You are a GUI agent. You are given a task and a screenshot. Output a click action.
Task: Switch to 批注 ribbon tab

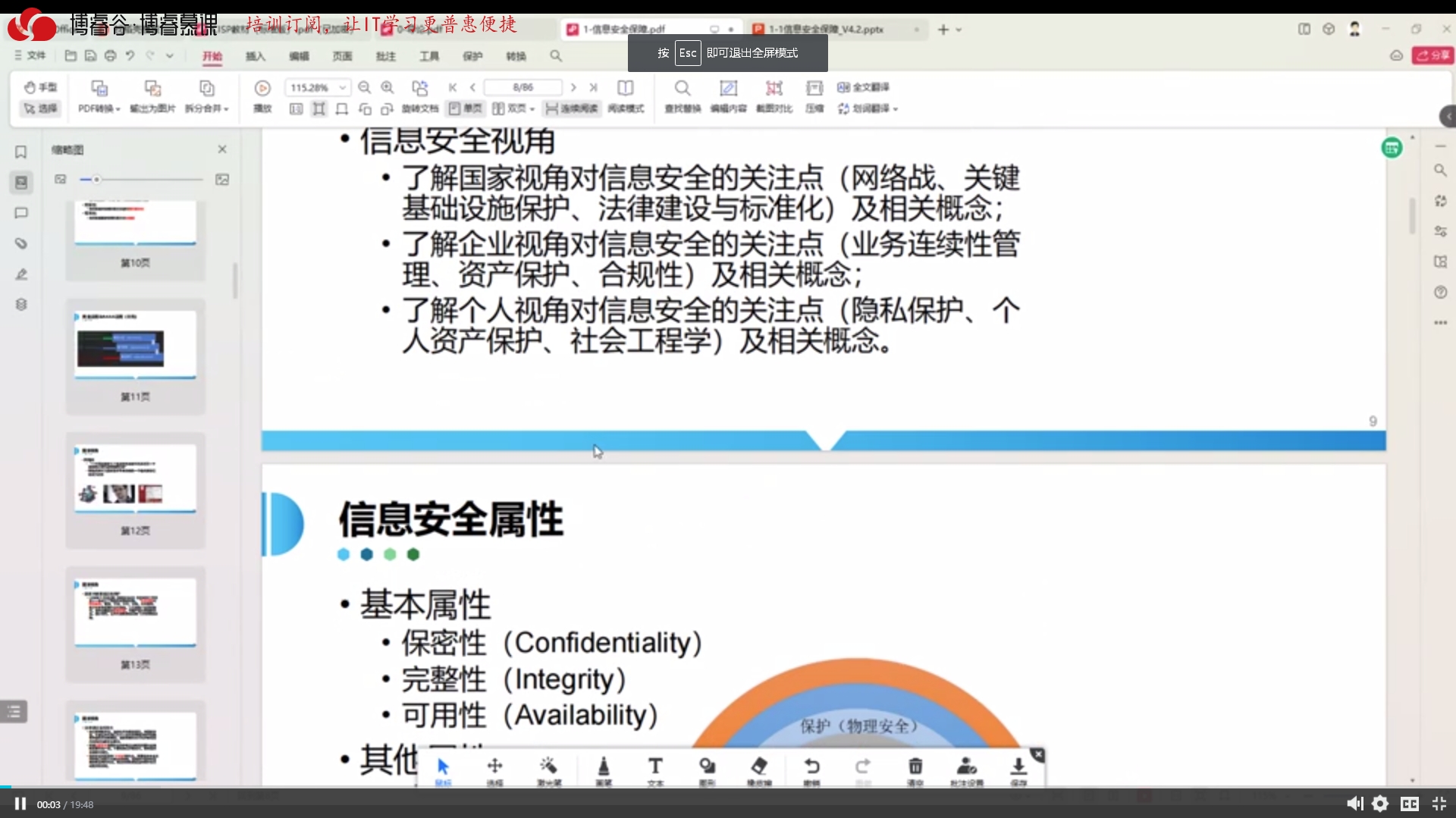pos(386,56)
